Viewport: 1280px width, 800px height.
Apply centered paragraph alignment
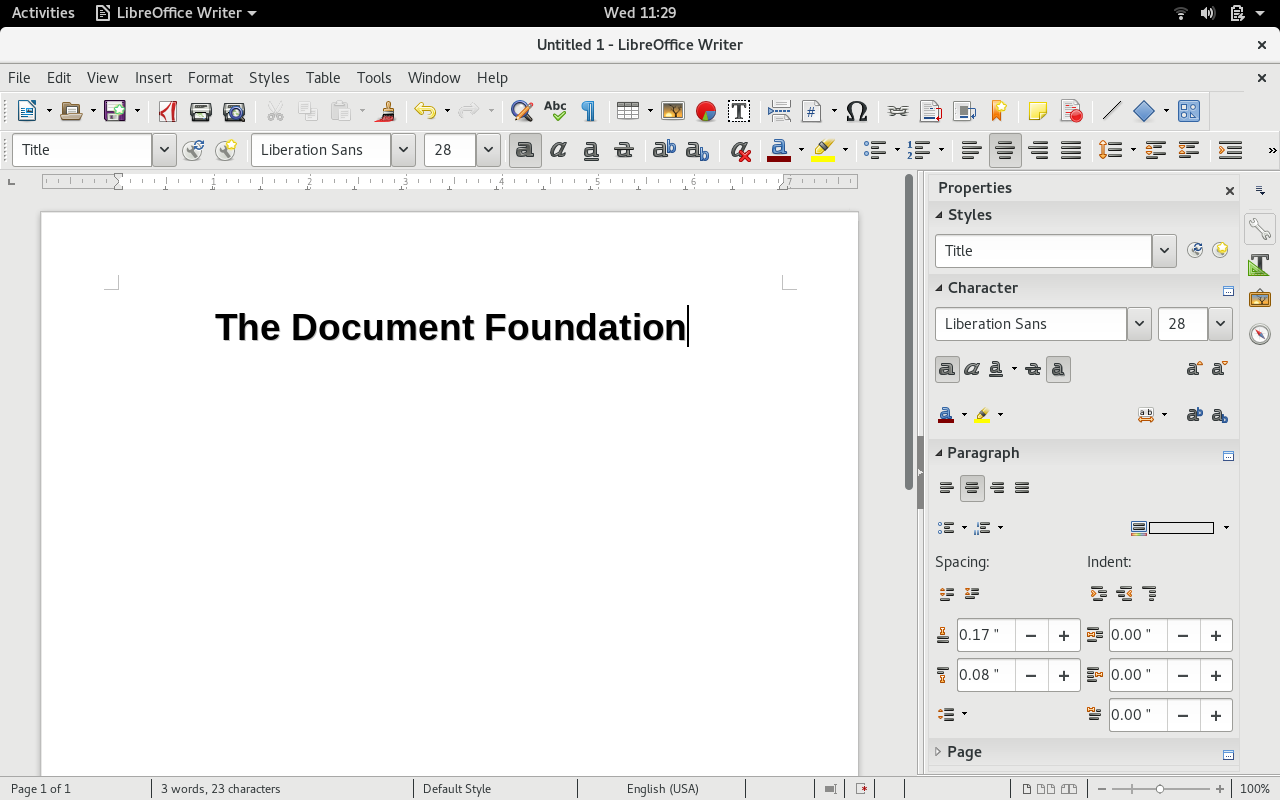[1005, 150]
